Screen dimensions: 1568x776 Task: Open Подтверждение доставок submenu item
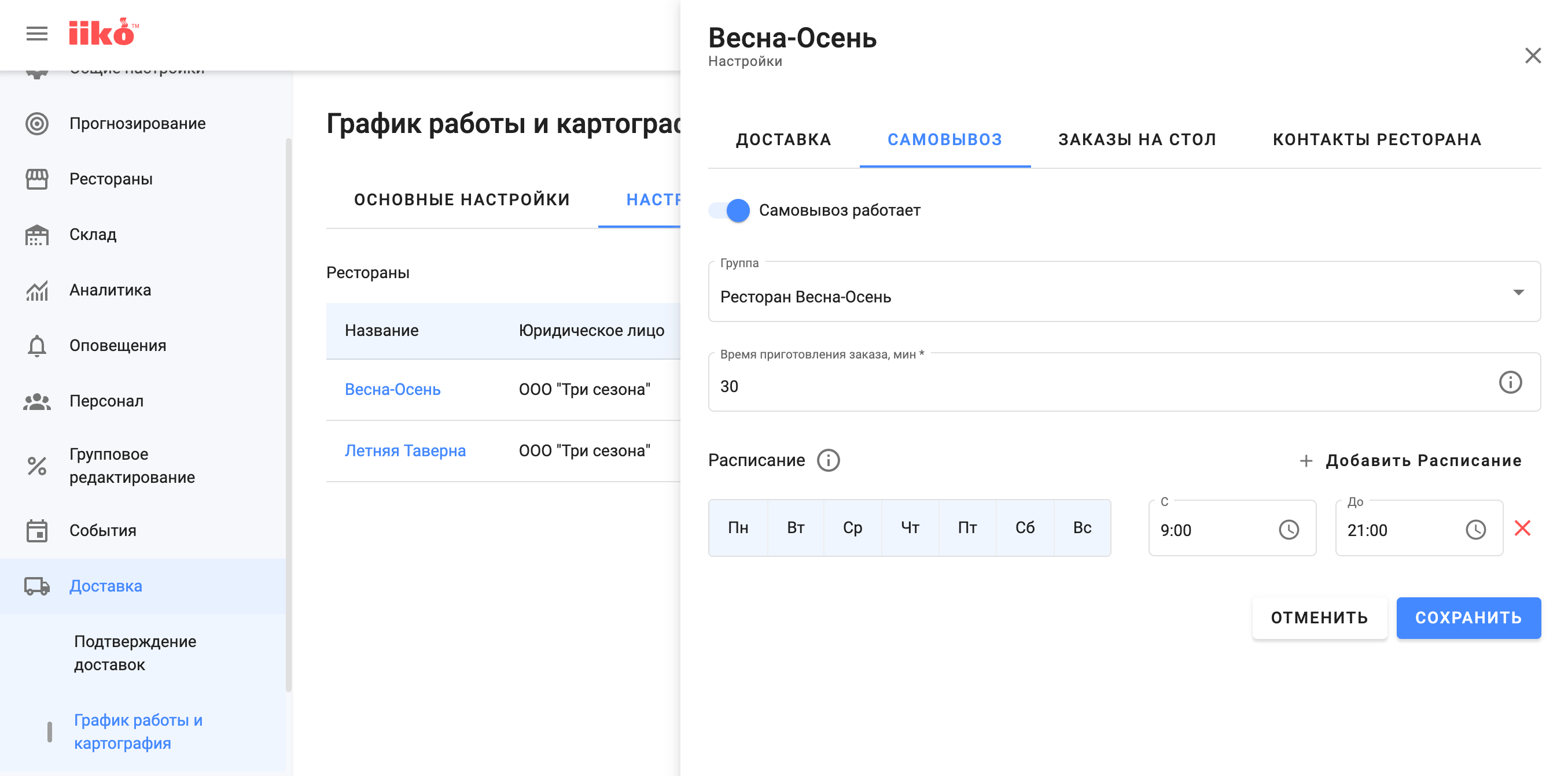pyautogui.click(x=135, y=653)
